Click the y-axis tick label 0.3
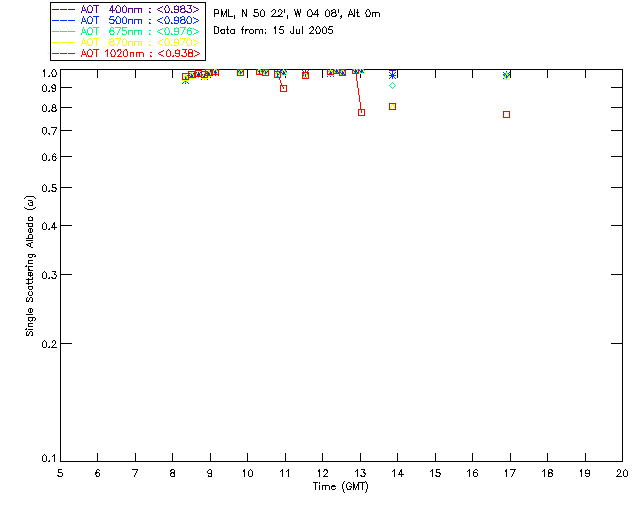Viewport: 640px width, 512px height. click(x=49, y=275)
